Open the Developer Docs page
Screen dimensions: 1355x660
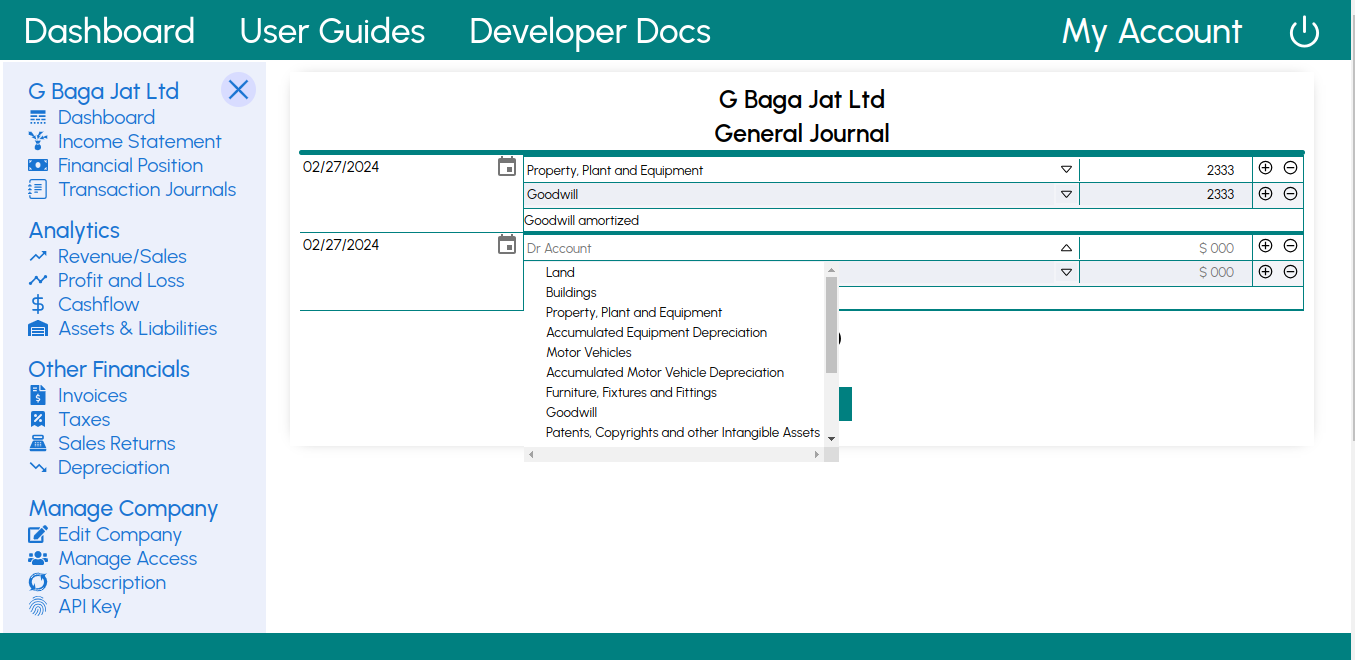[x=590, y=32]
